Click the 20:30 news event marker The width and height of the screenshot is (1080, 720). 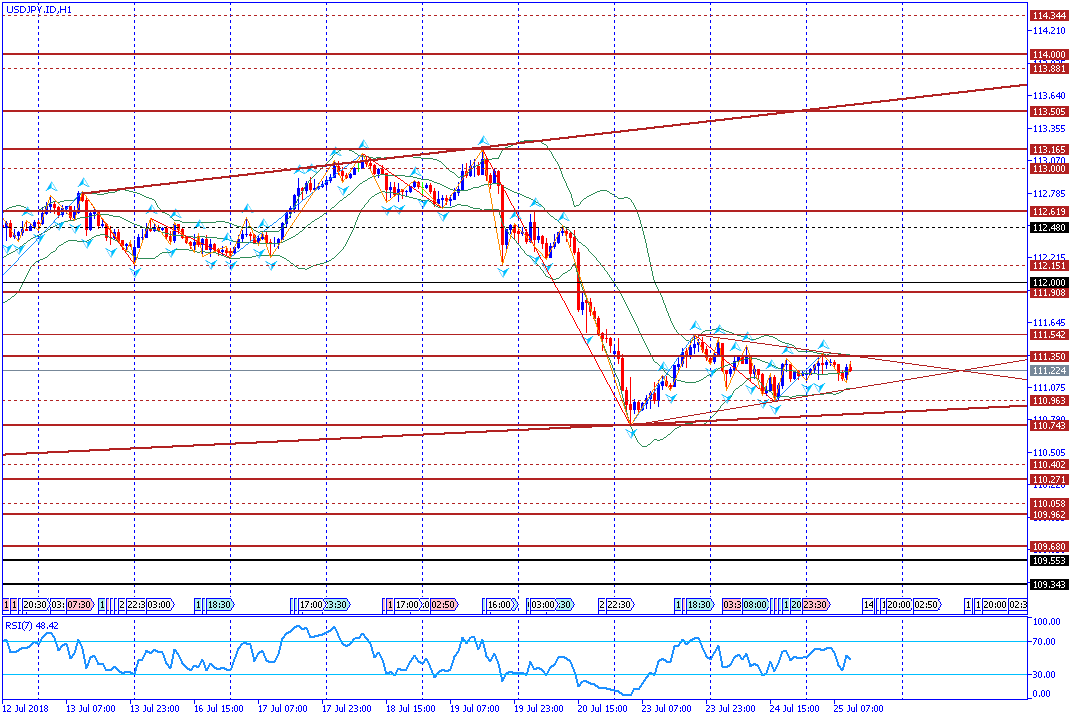point(35,604)
